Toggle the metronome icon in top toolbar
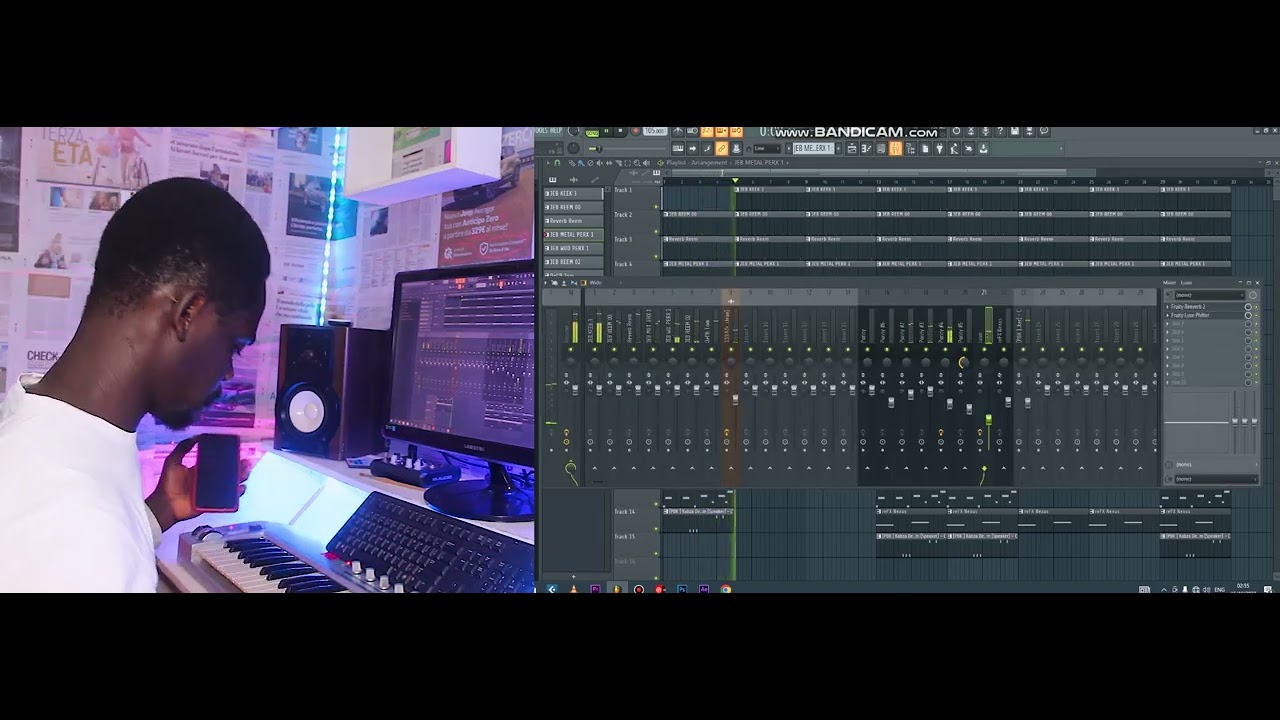 (x=678, y=131)
